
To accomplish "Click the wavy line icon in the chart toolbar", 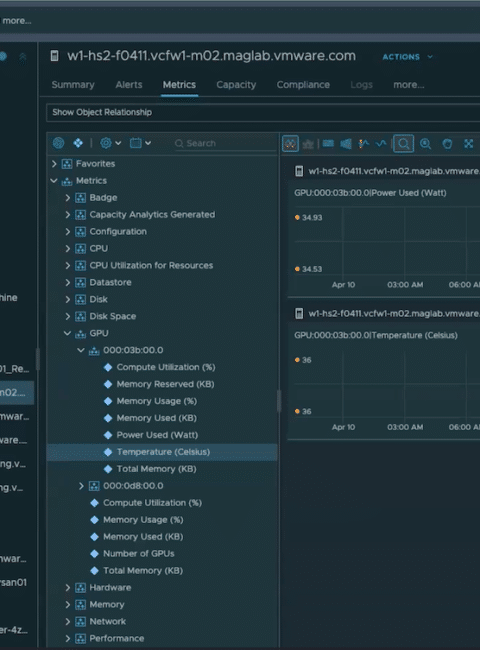I will (x=381, y=144).
